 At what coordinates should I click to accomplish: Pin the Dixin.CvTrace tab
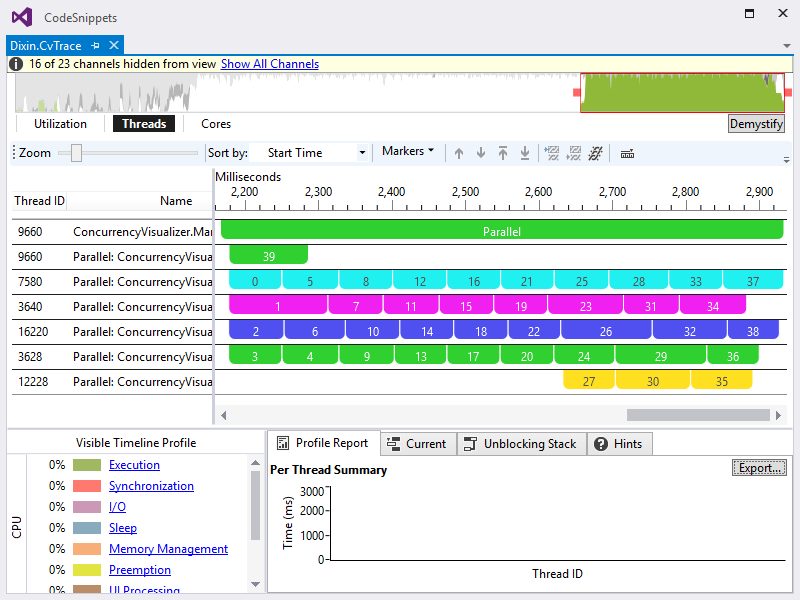(x=95, y=45)
